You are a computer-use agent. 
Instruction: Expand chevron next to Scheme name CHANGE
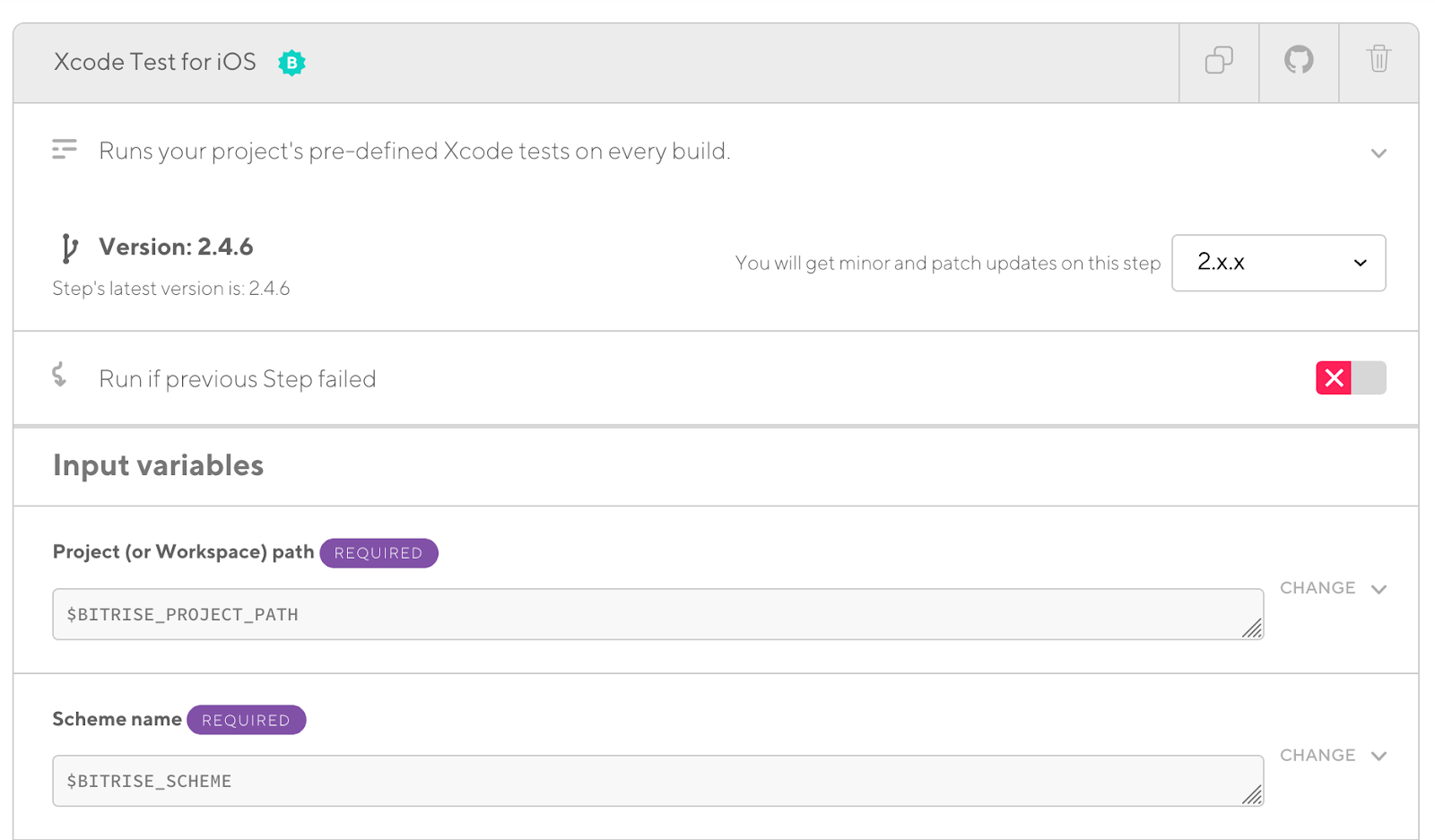1378,756
